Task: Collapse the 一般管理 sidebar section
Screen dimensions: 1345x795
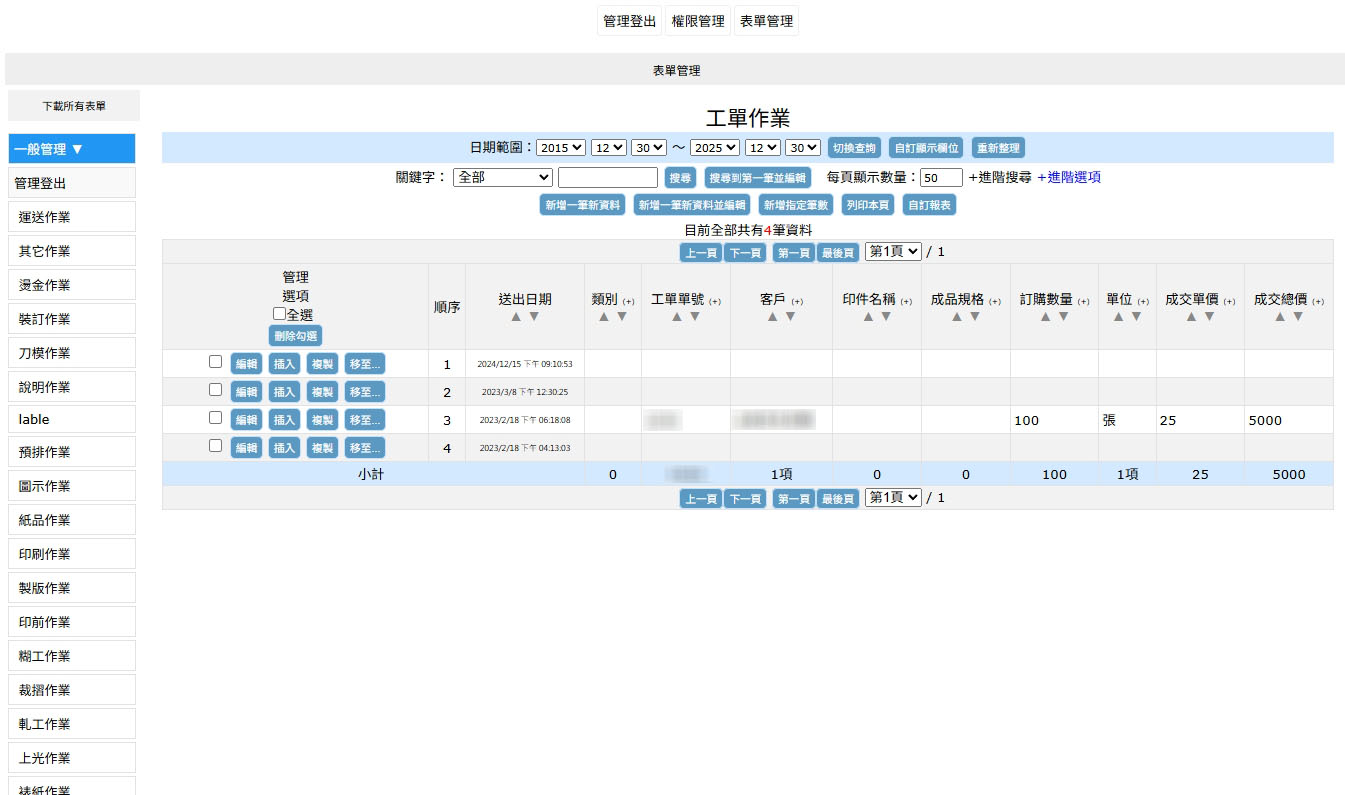Action: pos(72,149)
